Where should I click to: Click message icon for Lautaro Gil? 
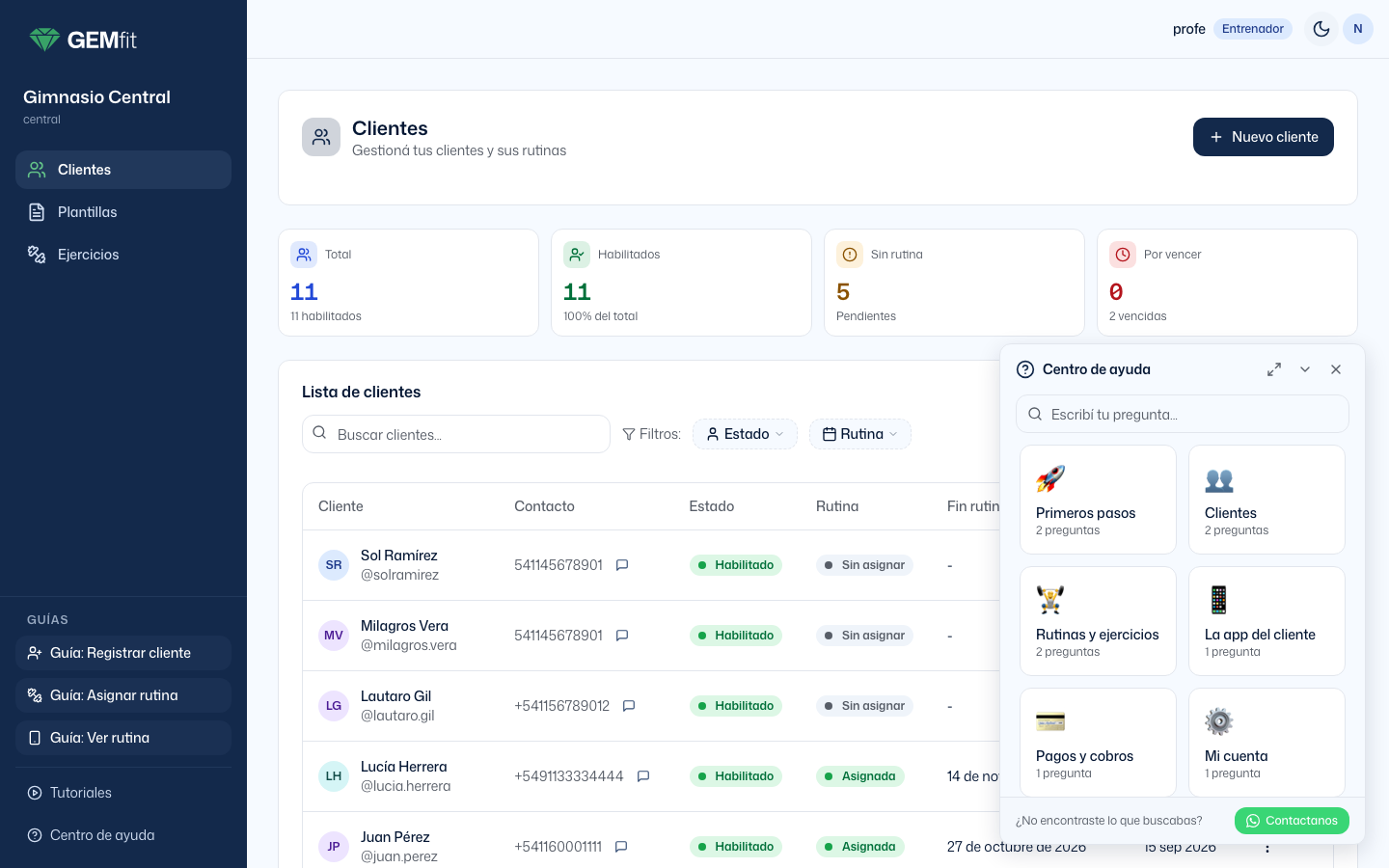629,706
